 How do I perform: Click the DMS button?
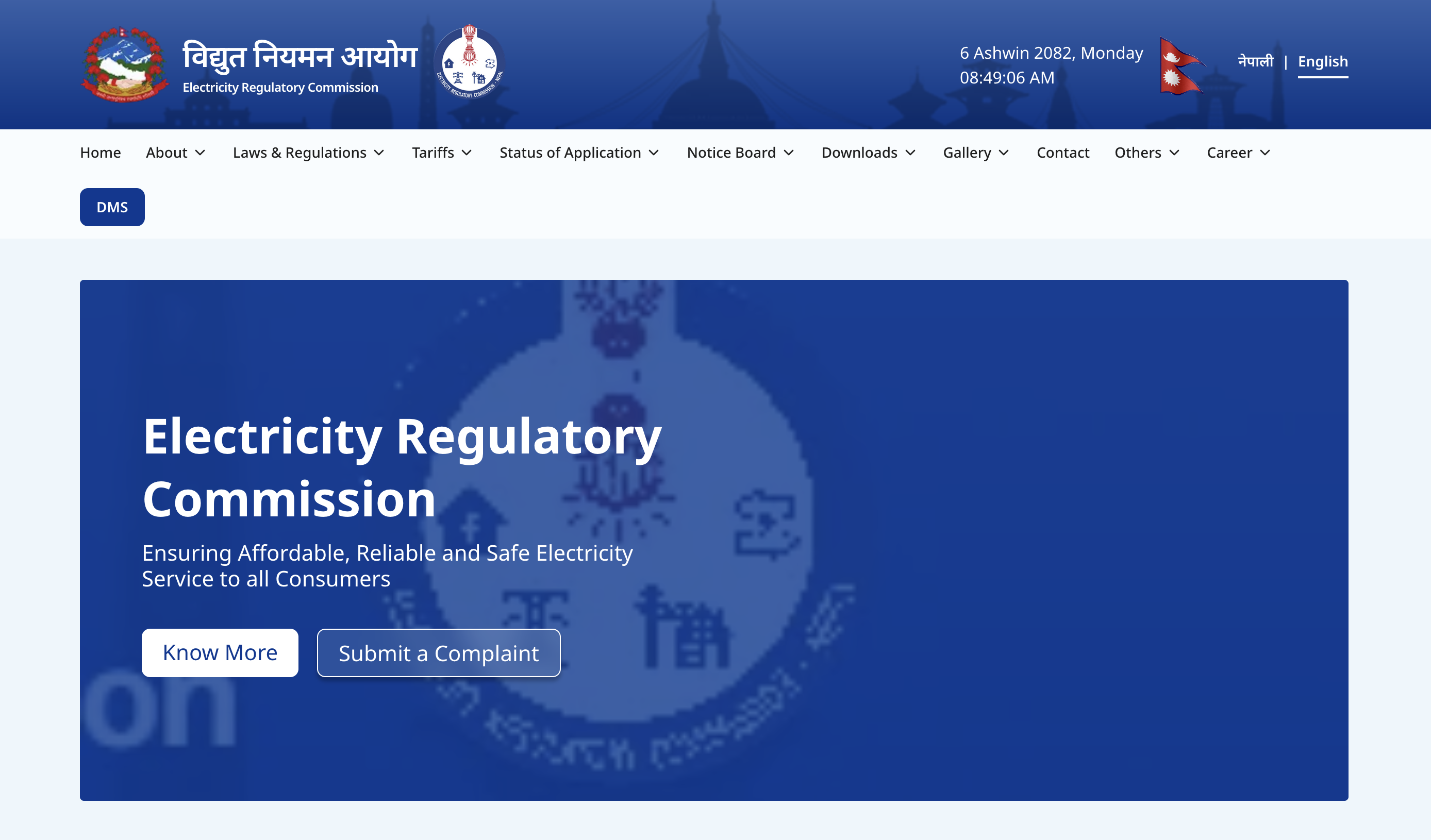[x=112, y=207]
